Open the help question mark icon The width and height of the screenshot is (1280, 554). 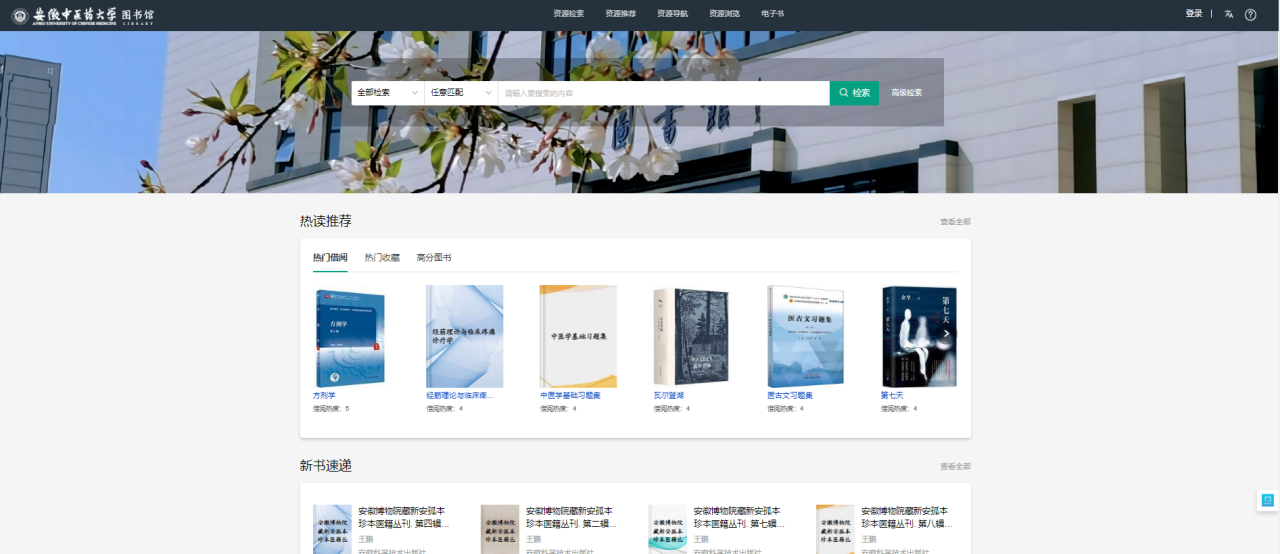coord(1250,14)
